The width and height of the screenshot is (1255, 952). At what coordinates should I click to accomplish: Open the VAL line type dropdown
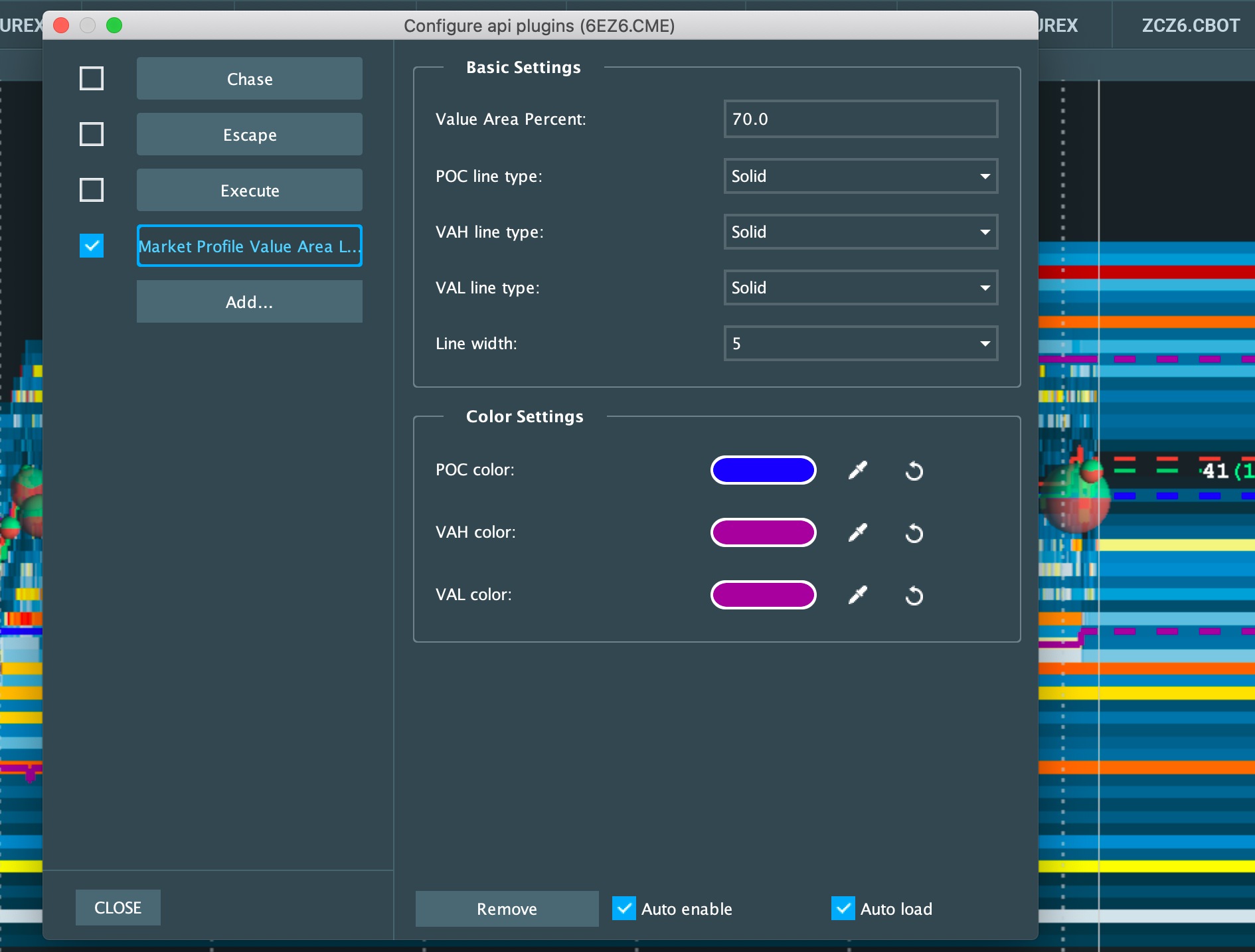(861, 287)
